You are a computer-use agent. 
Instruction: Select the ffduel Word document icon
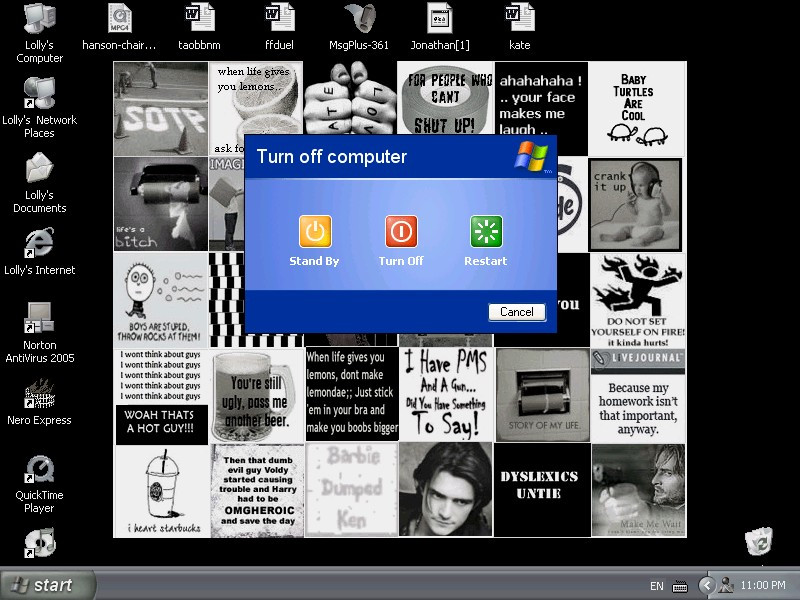point(280,18)
